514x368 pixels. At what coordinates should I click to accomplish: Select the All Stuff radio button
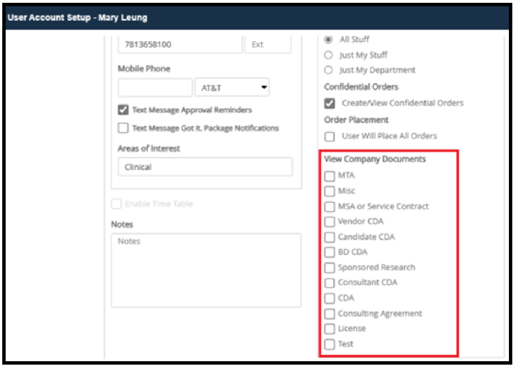click(328, 40)
